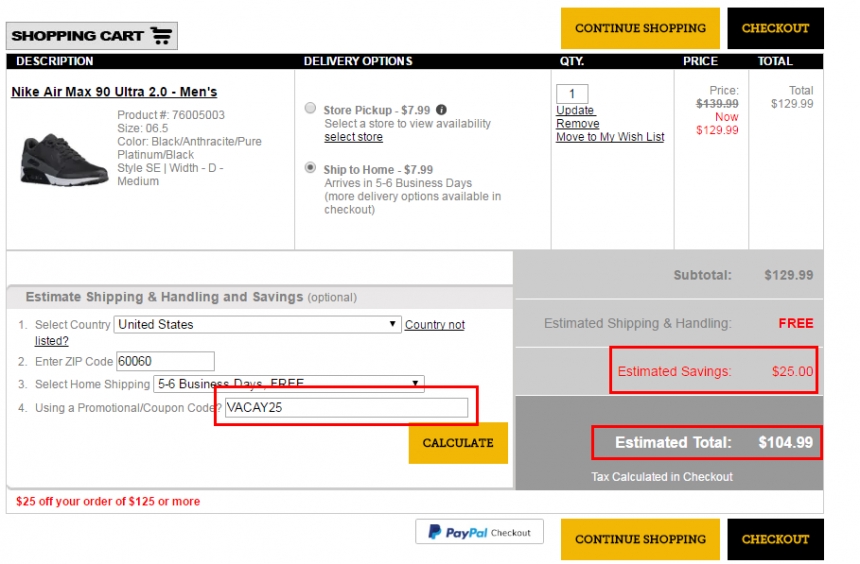
Task: Click the top Continue Shopping button
Action: pyautogui.click(x=640, y=28)
